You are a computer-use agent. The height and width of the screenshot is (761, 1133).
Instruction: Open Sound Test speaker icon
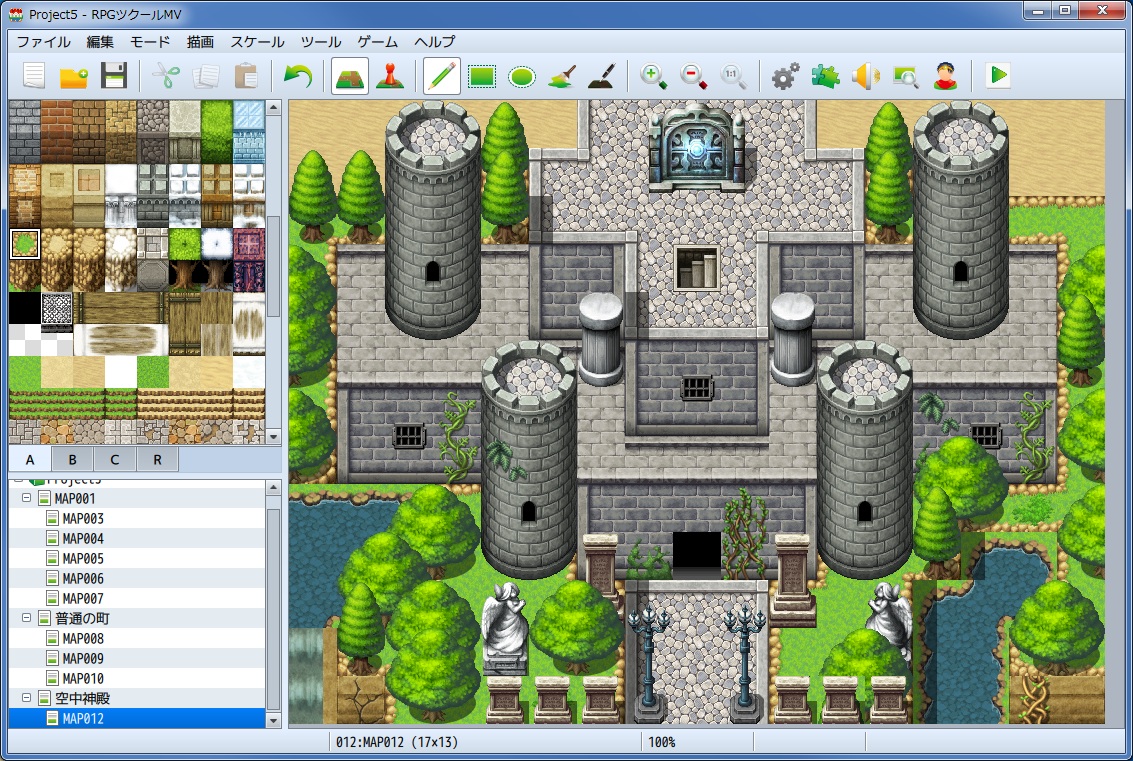[x=865, y=76]
